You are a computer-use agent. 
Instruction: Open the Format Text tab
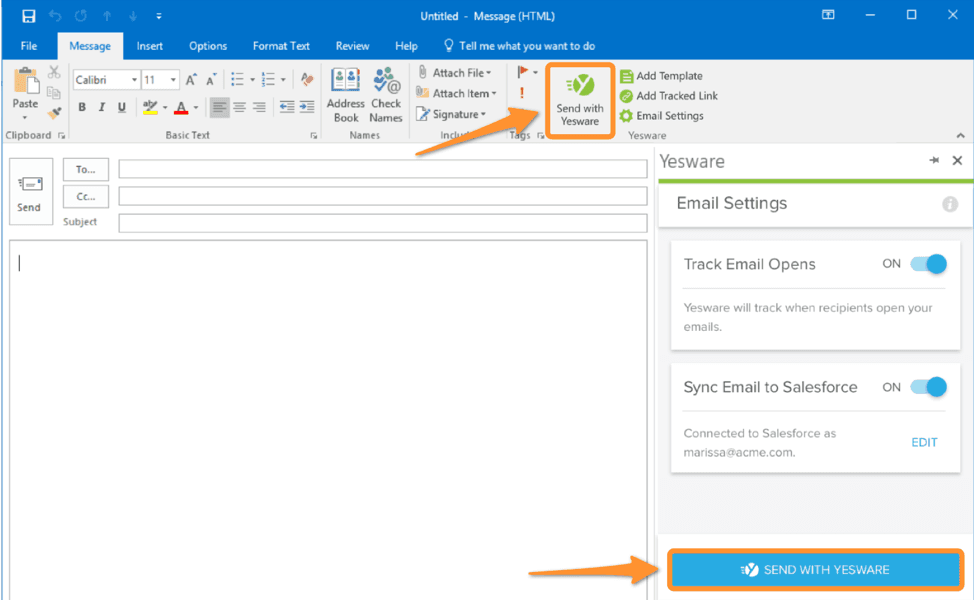coord(281,46)
